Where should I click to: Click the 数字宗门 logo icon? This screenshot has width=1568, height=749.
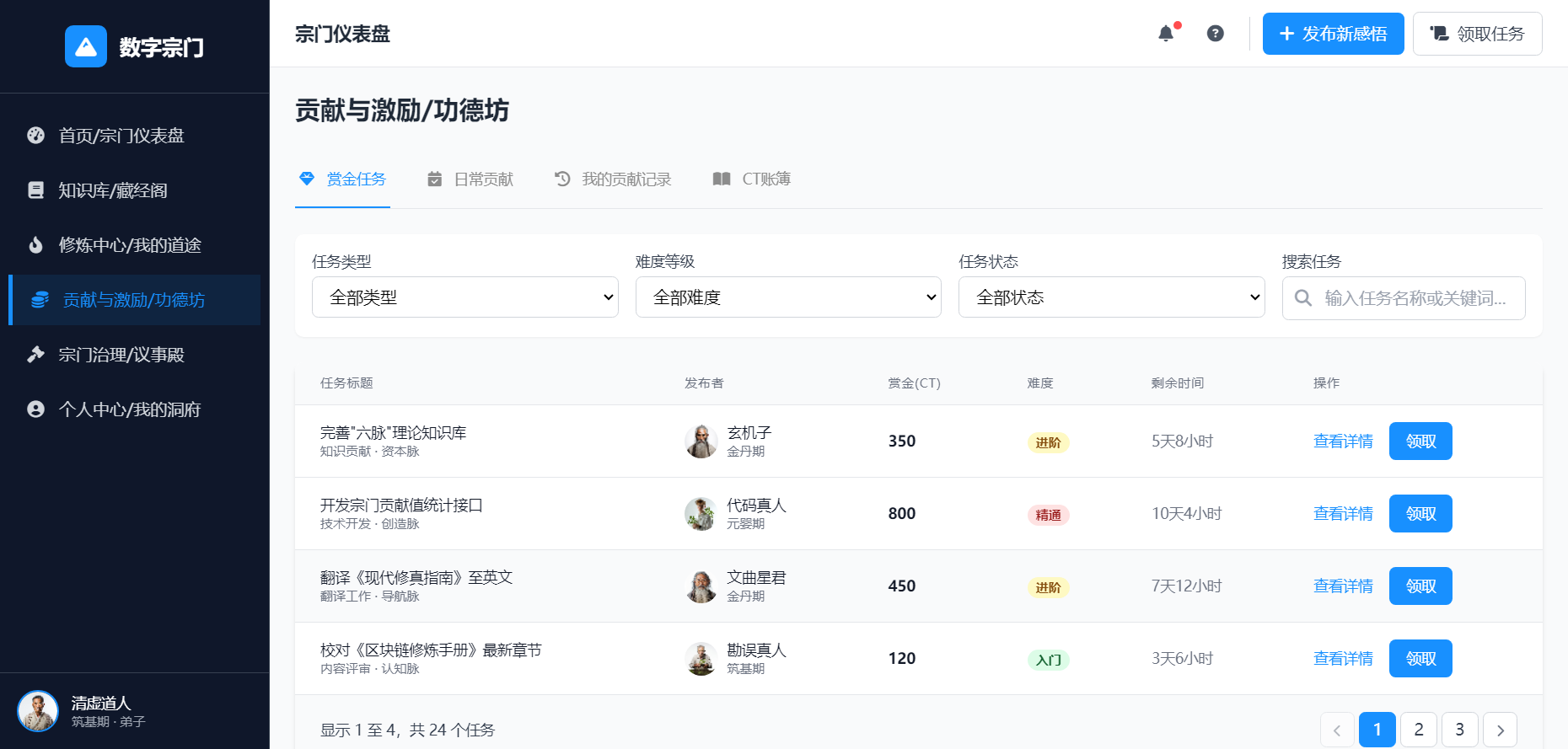coord(86,46)
